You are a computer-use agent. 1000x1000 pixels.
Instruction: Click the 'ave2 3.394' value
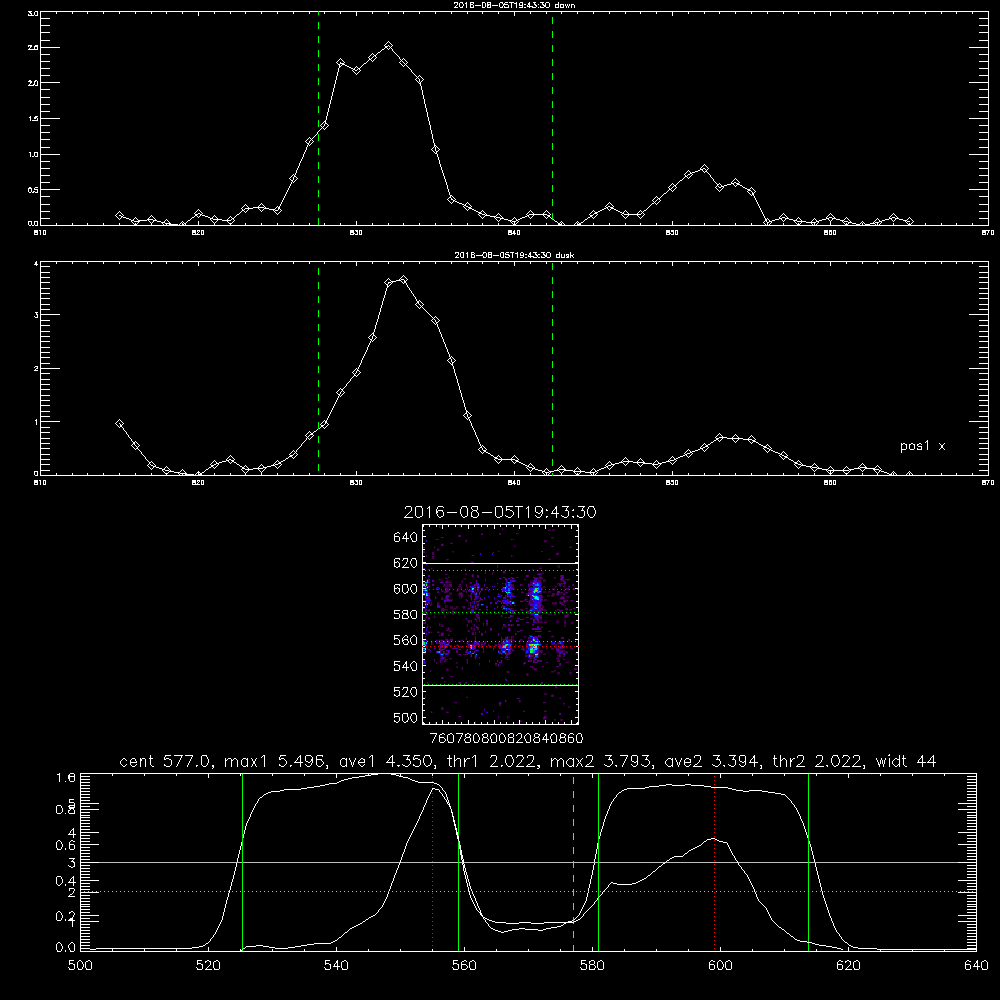712,761
